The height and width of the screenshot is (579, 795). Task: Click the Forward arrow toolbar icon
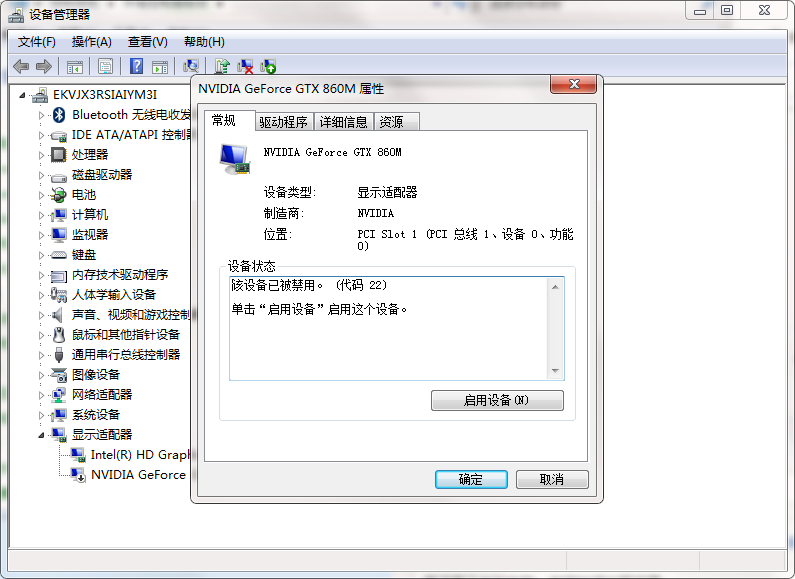pos(44,66)
